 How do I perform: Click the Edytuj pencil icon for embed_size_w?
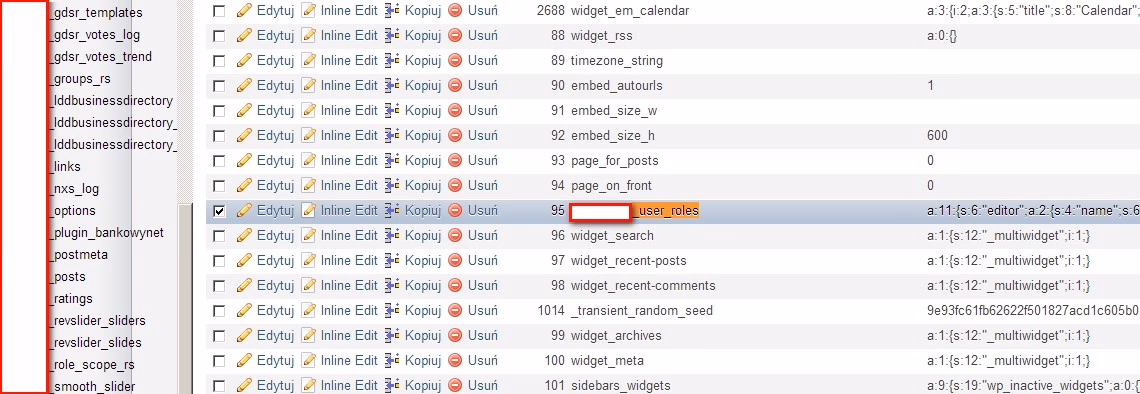(x=244, y=110)
